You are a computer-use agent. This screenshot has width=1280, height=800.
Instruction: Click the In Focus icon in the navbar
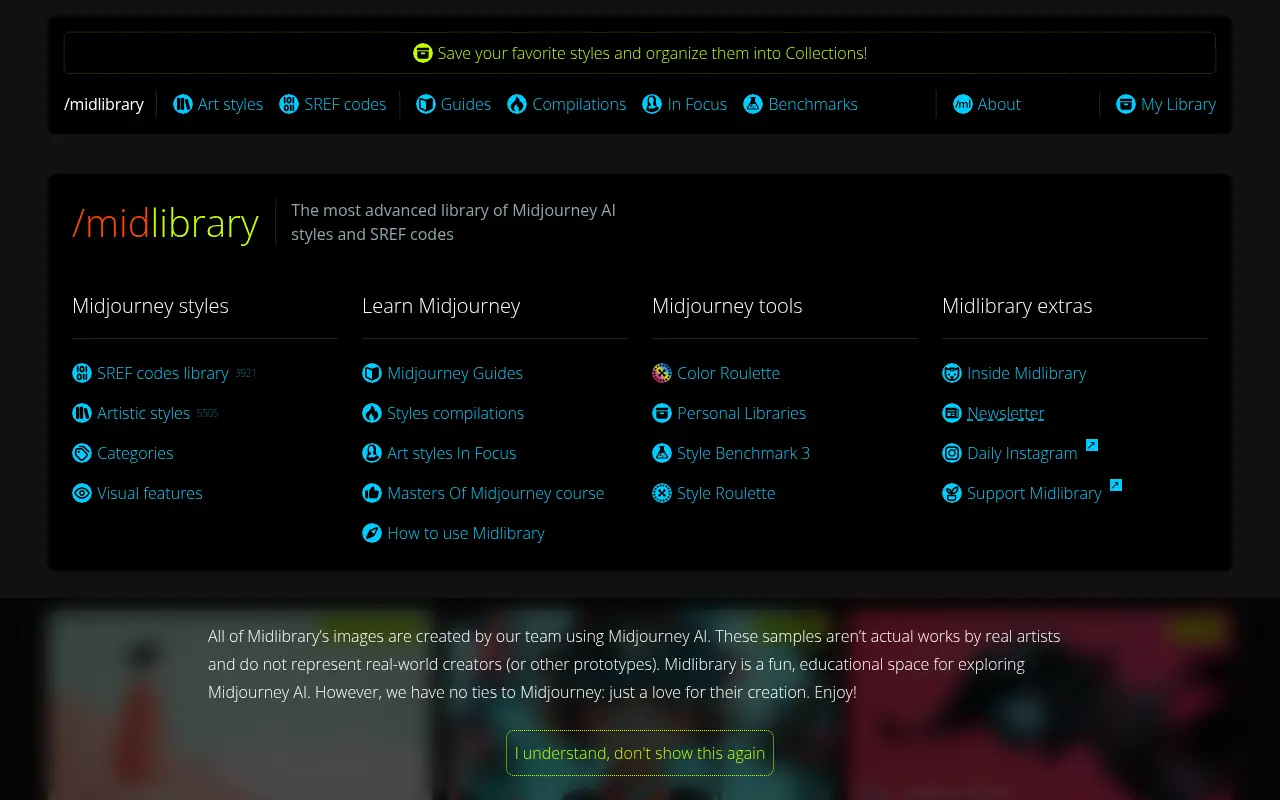652,104
